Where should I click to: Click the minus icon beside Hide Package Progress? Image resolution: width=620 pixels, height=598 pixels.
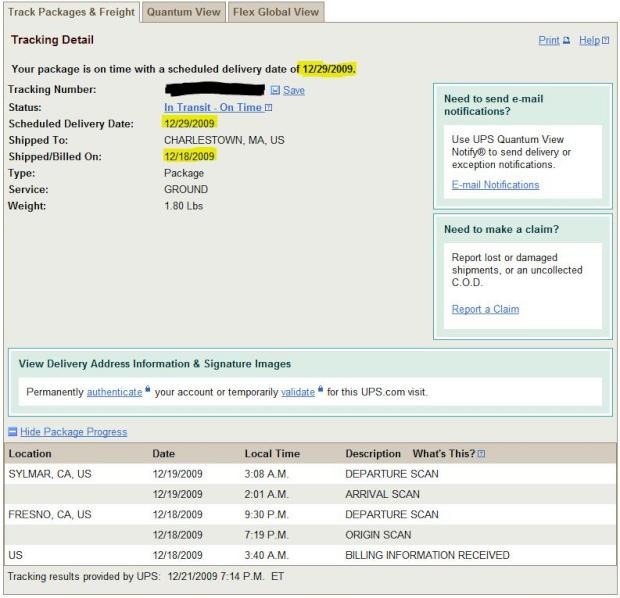(x=12, y=432)
